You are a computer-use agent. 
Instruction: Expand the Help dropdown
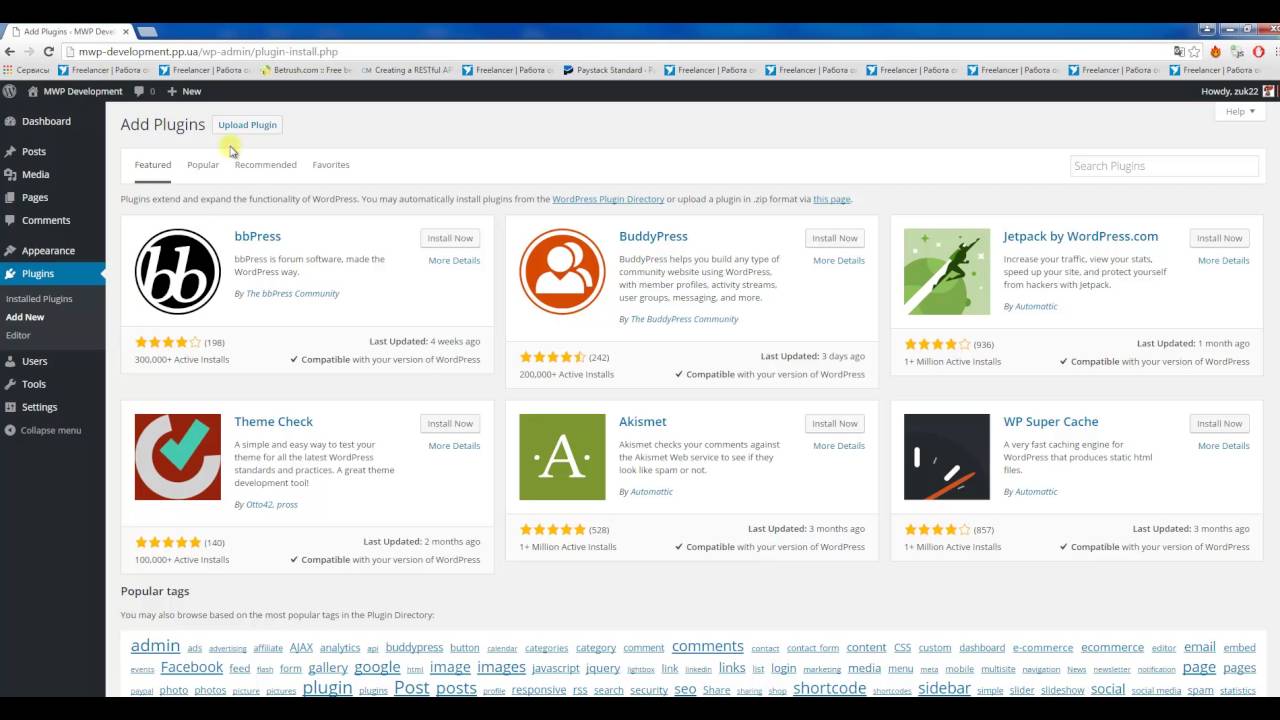1241,112
